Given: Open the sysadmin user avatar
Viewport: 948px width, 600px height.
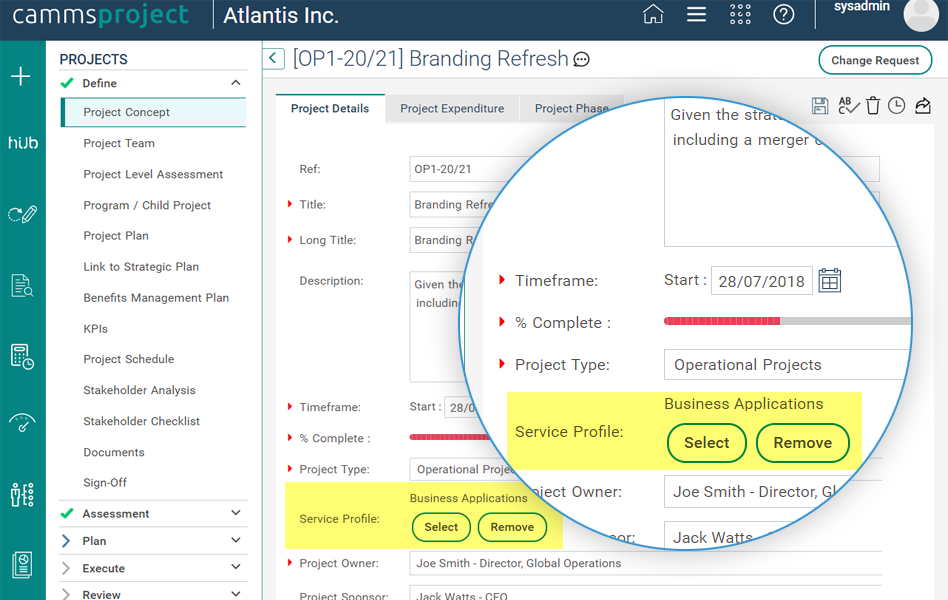Looking at the screenshot, I should pyautogui.click(x=921, y=14).
